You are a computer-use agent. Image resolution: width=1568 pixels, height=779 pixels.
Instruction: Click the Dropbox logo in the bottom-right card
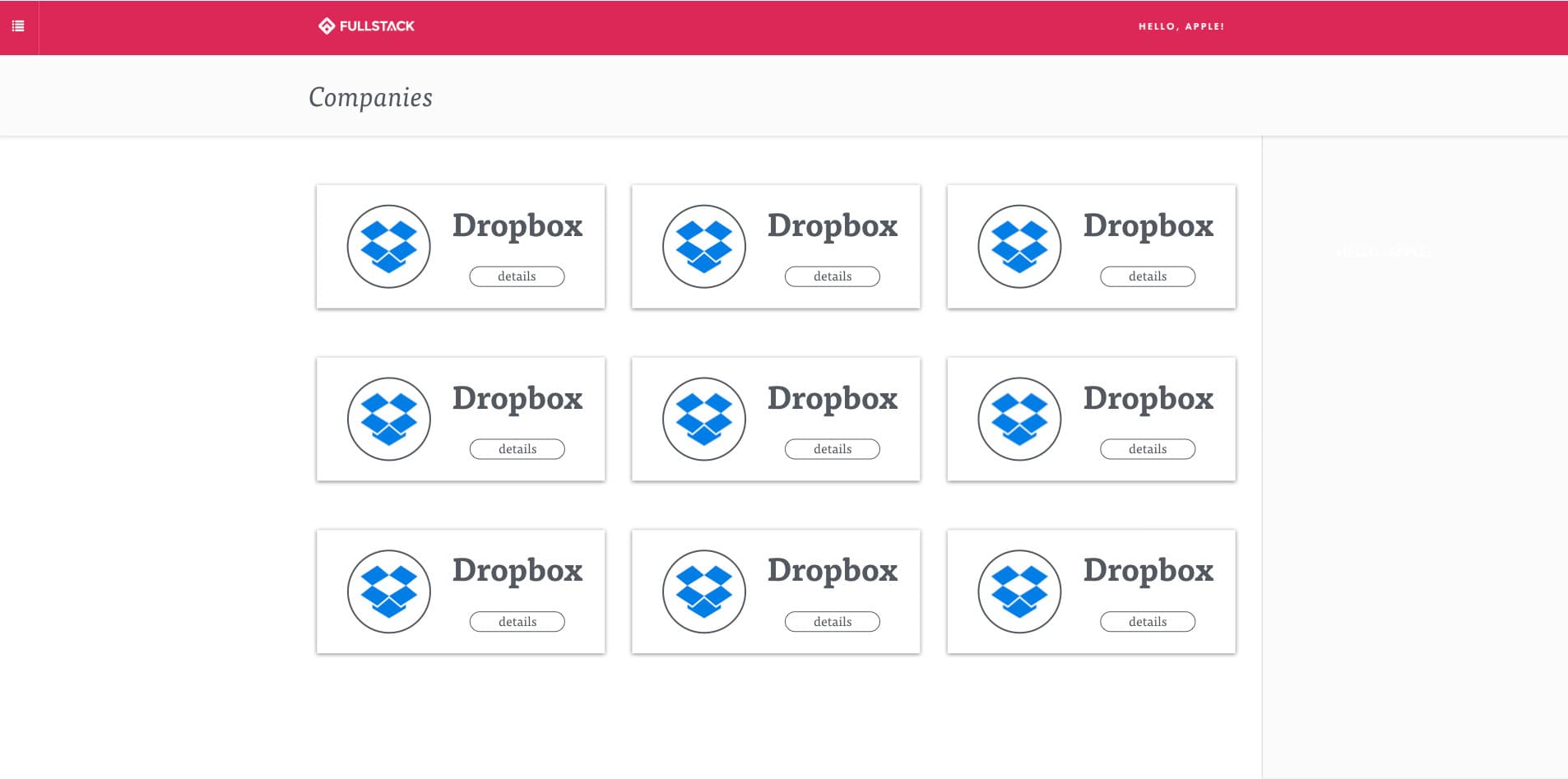(x=1019, y=591)
